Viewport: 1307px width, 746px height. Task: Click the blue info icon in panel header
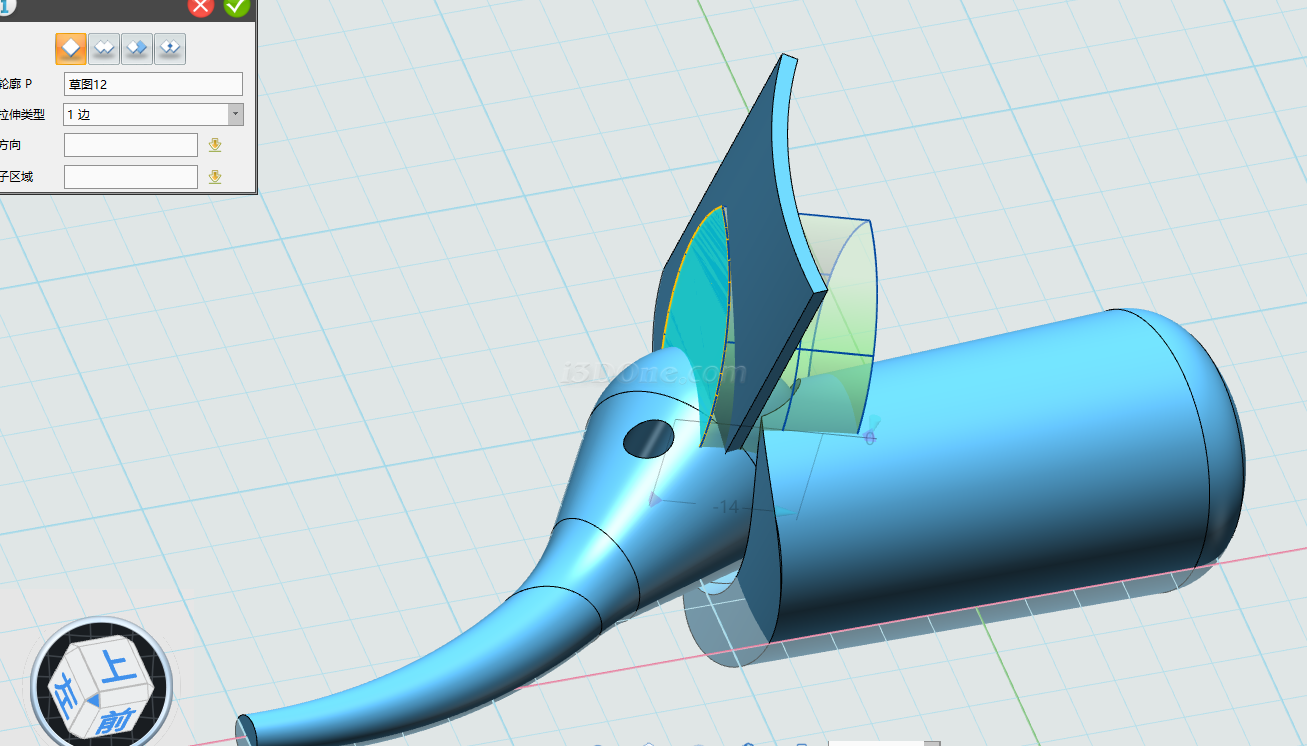pos(8,6)
